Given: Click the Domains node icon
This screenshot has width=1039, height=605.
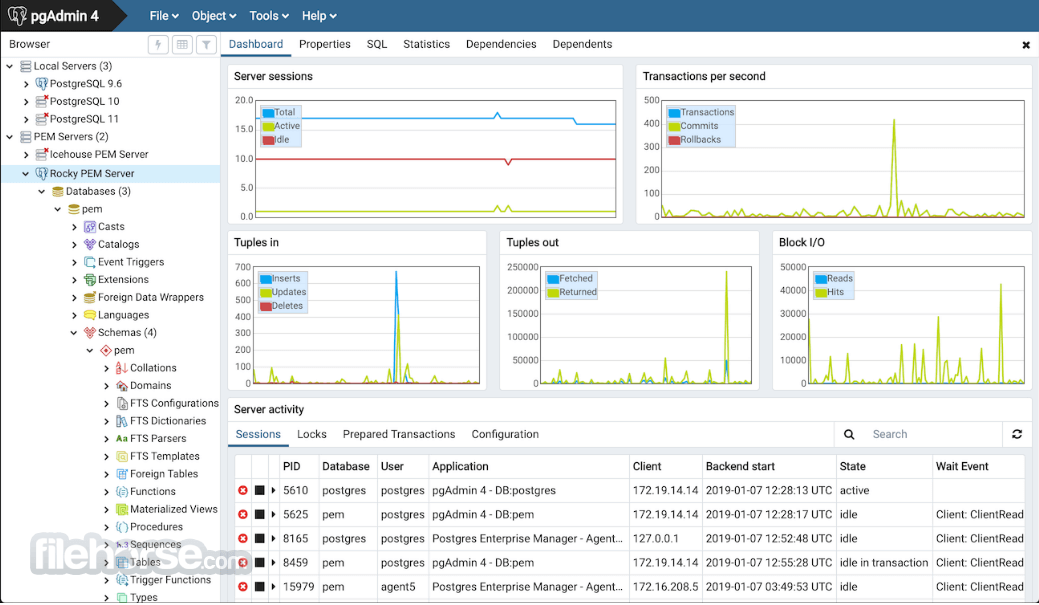Looking at the screenshot, I should click(121, 386).
